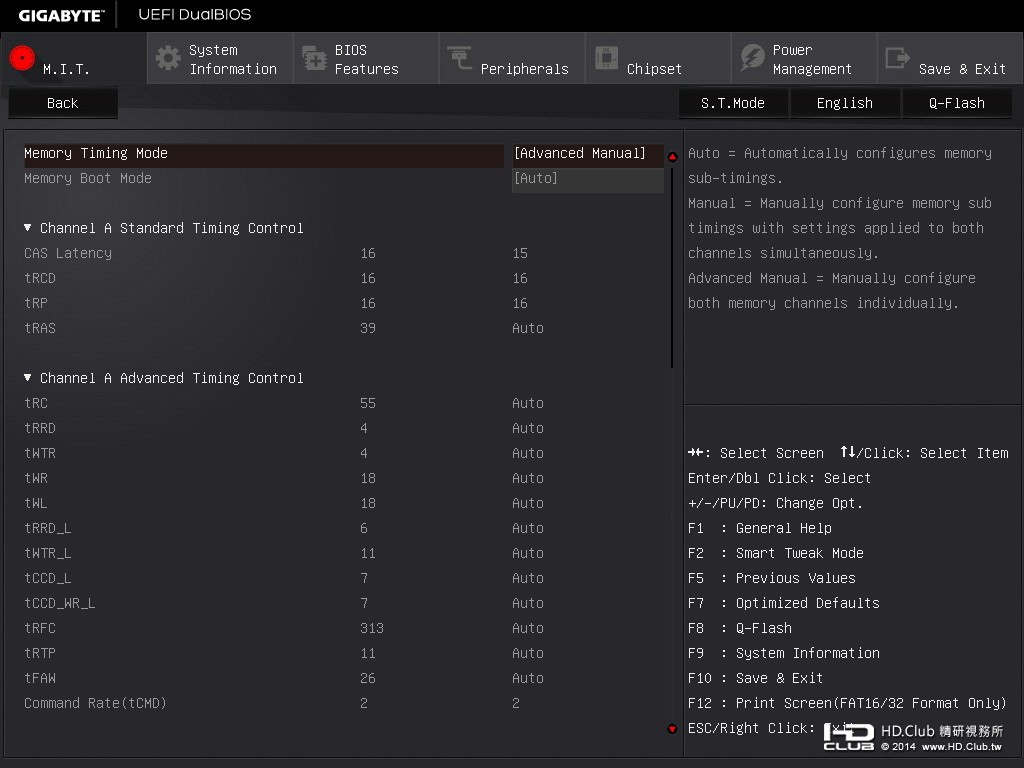
Task: Click the red M.I.T. circle icon
Action: pyautogui.click(x=22, y=58)
